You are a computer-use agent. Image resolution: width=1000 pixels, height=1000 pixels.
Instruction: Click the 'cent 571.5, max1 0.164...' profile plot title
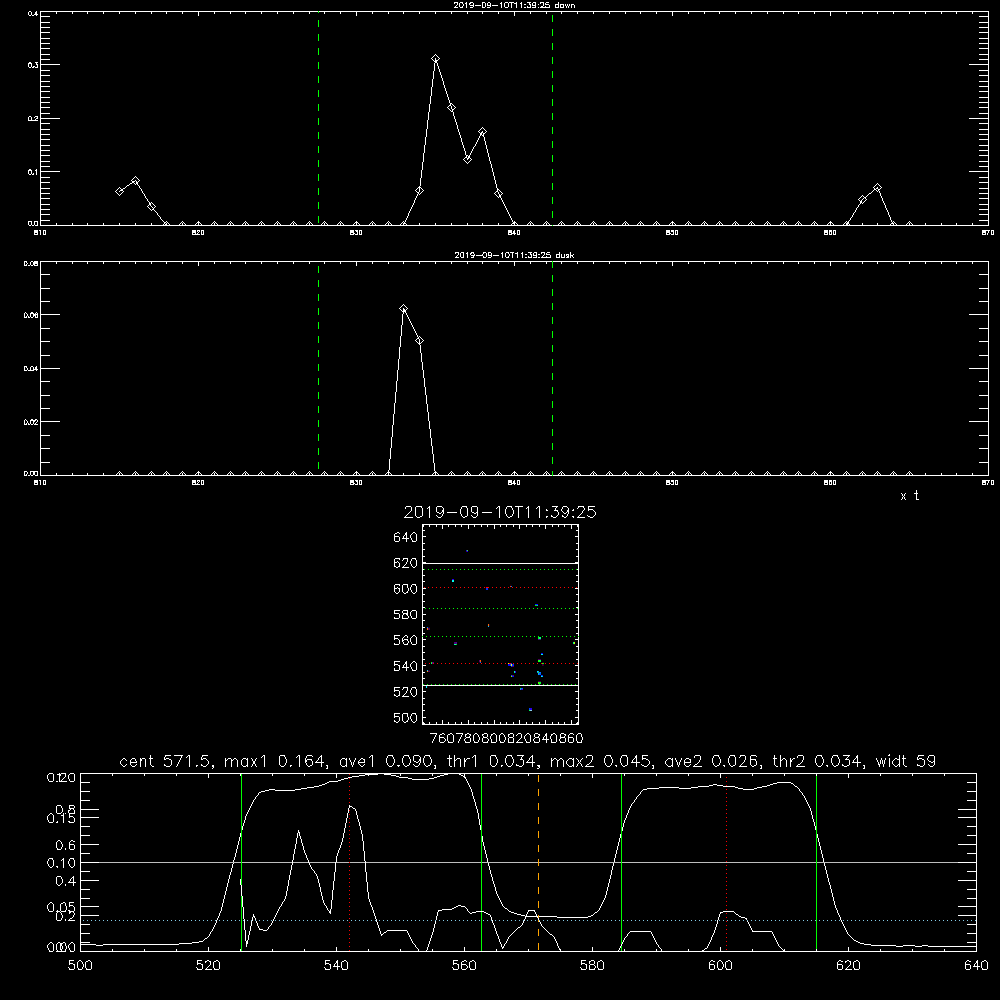click(x=527, y=761)
